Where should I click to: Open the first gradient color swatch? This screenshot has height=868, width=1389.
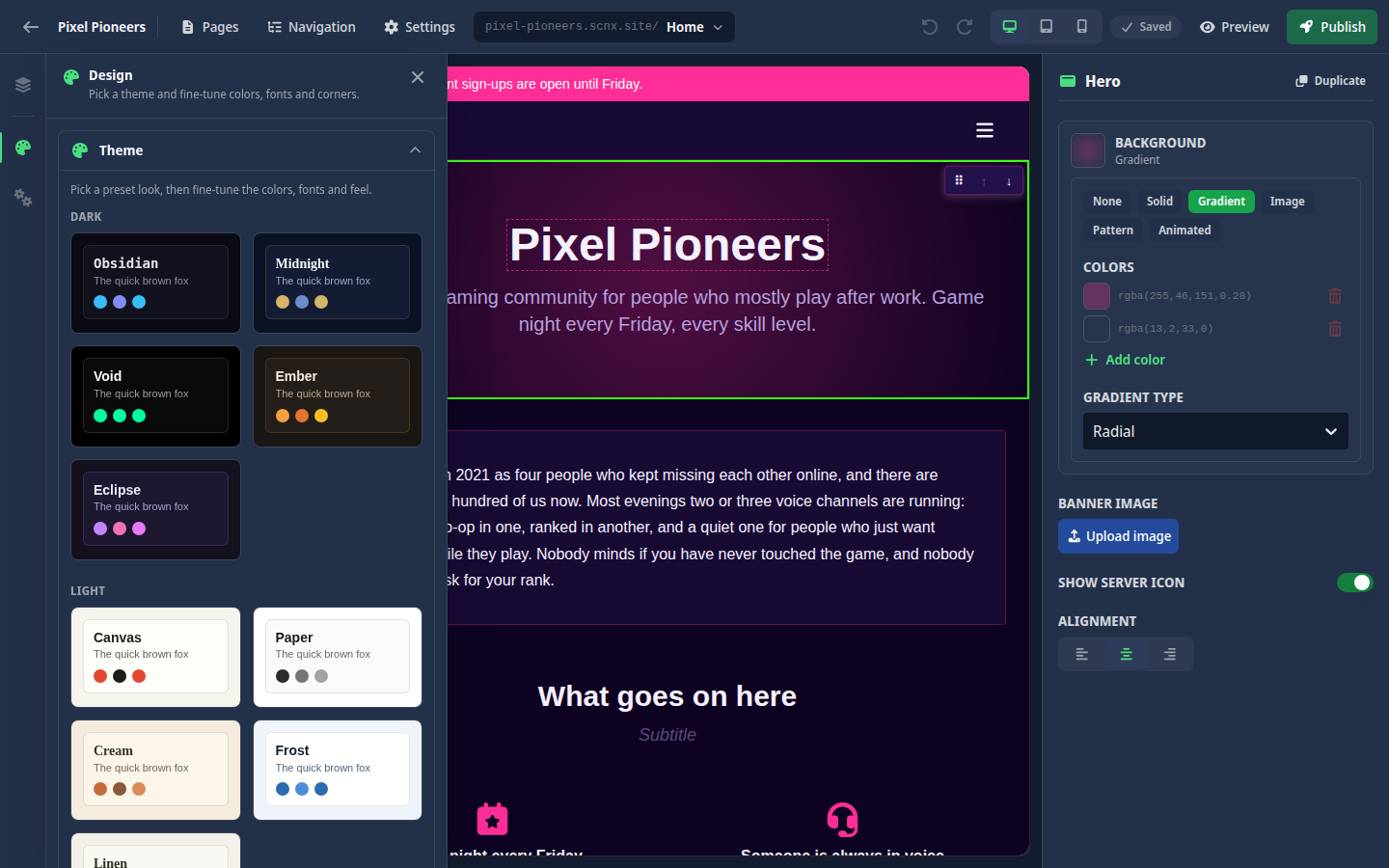(1097, 296)
